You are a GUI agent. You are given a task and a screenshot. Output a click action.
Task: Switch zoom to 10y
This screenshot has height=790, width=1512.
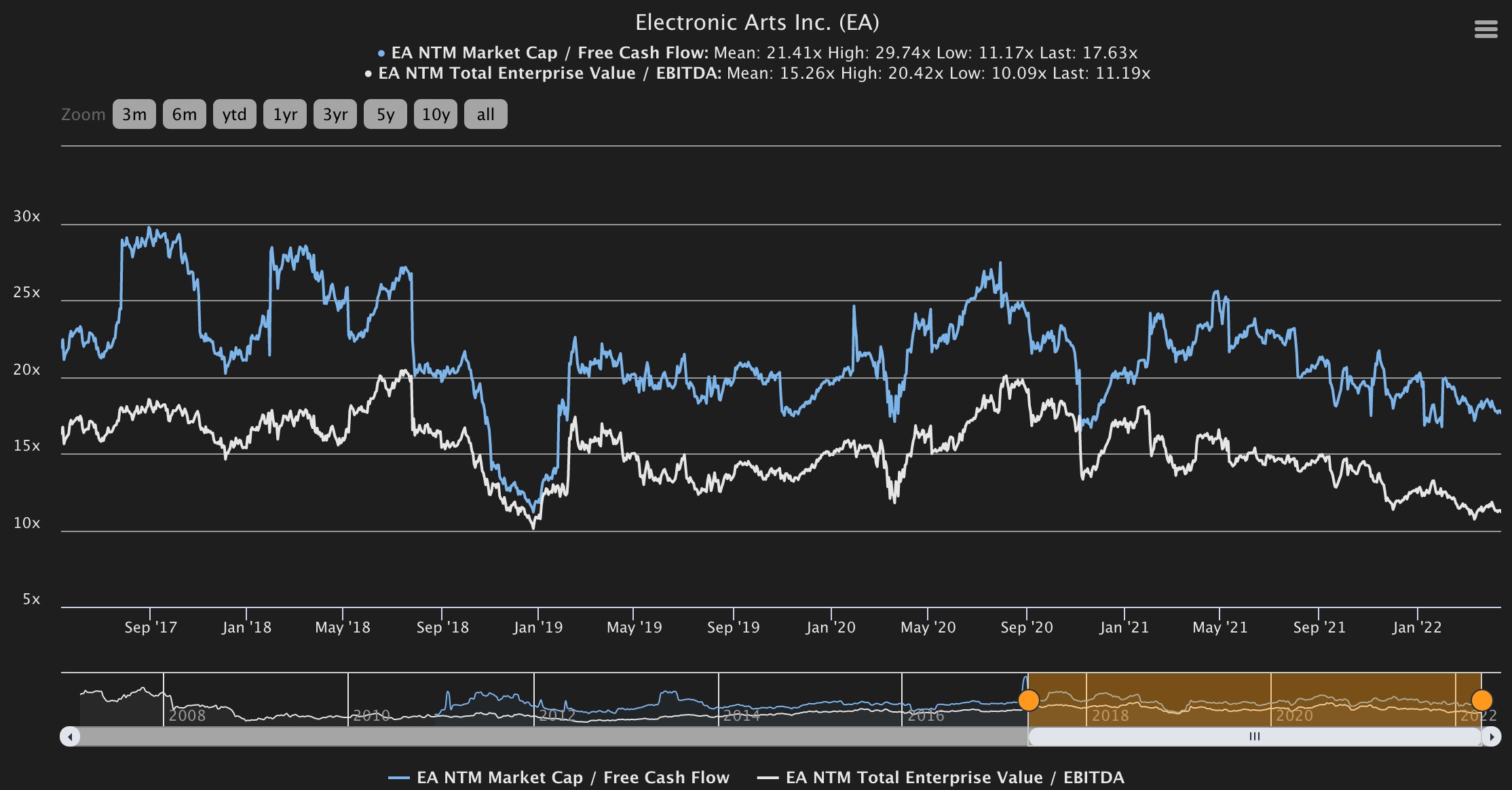[436, 114]
